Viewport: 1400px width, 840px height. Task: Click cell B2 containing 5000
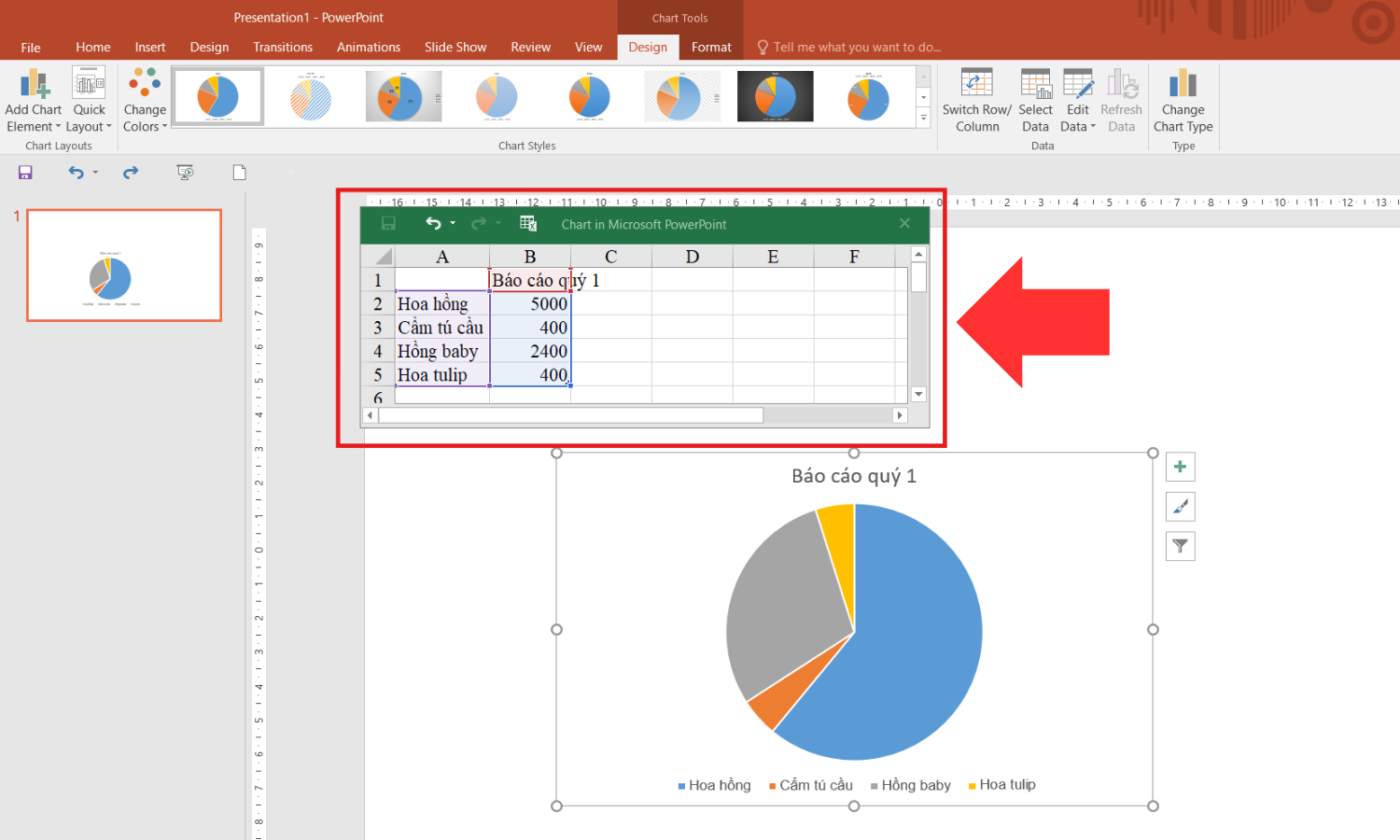pyautogui.click(x=530, y=304)
